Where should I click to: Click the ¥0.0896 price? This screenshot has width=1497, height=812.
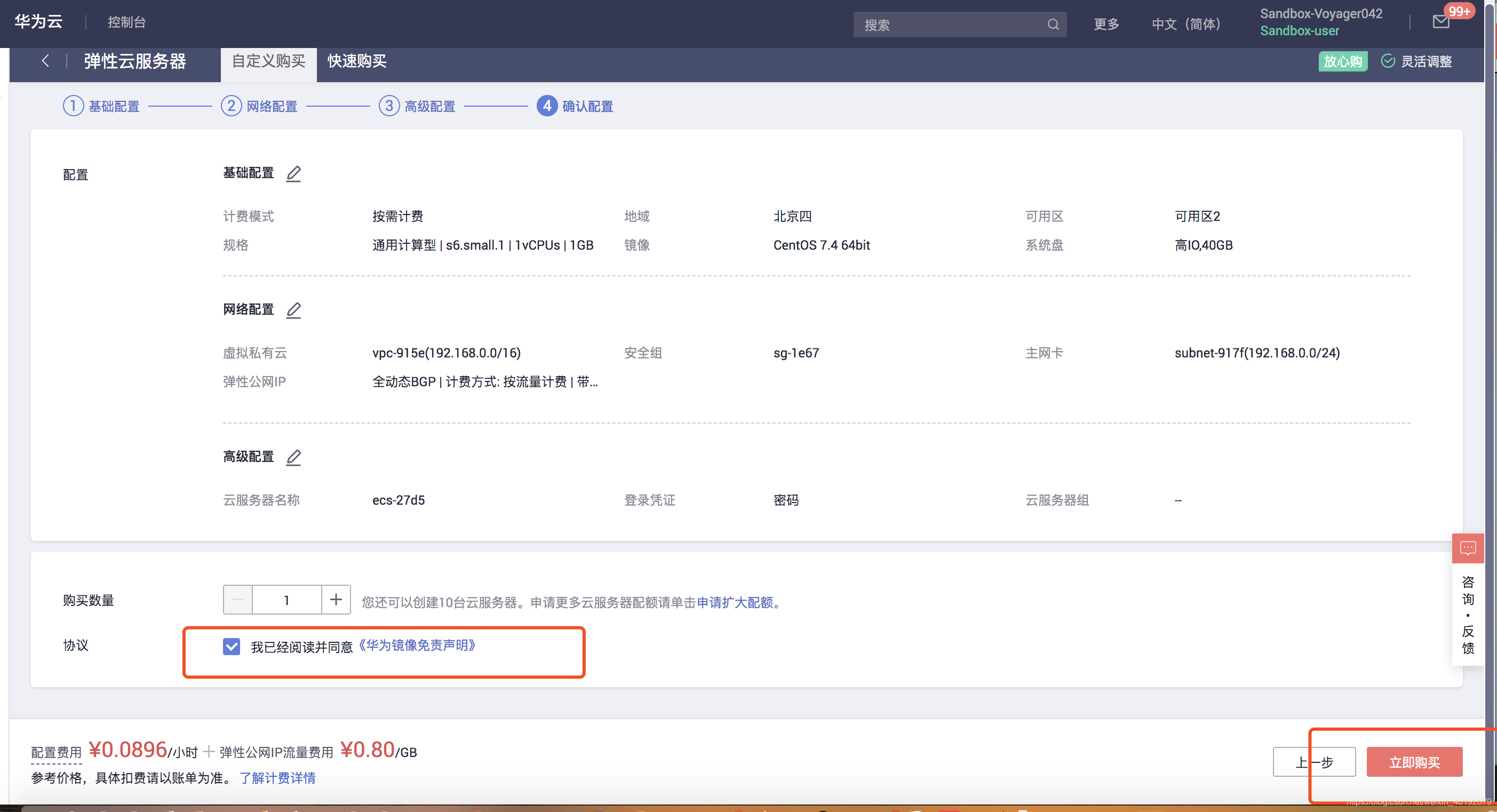coord(128,750)
